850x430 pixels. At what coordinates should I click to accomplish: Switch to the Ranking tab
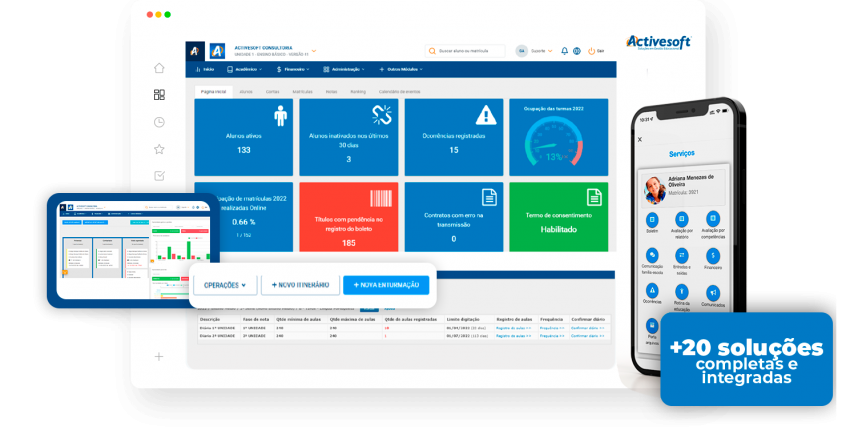(x=358, y=92)
